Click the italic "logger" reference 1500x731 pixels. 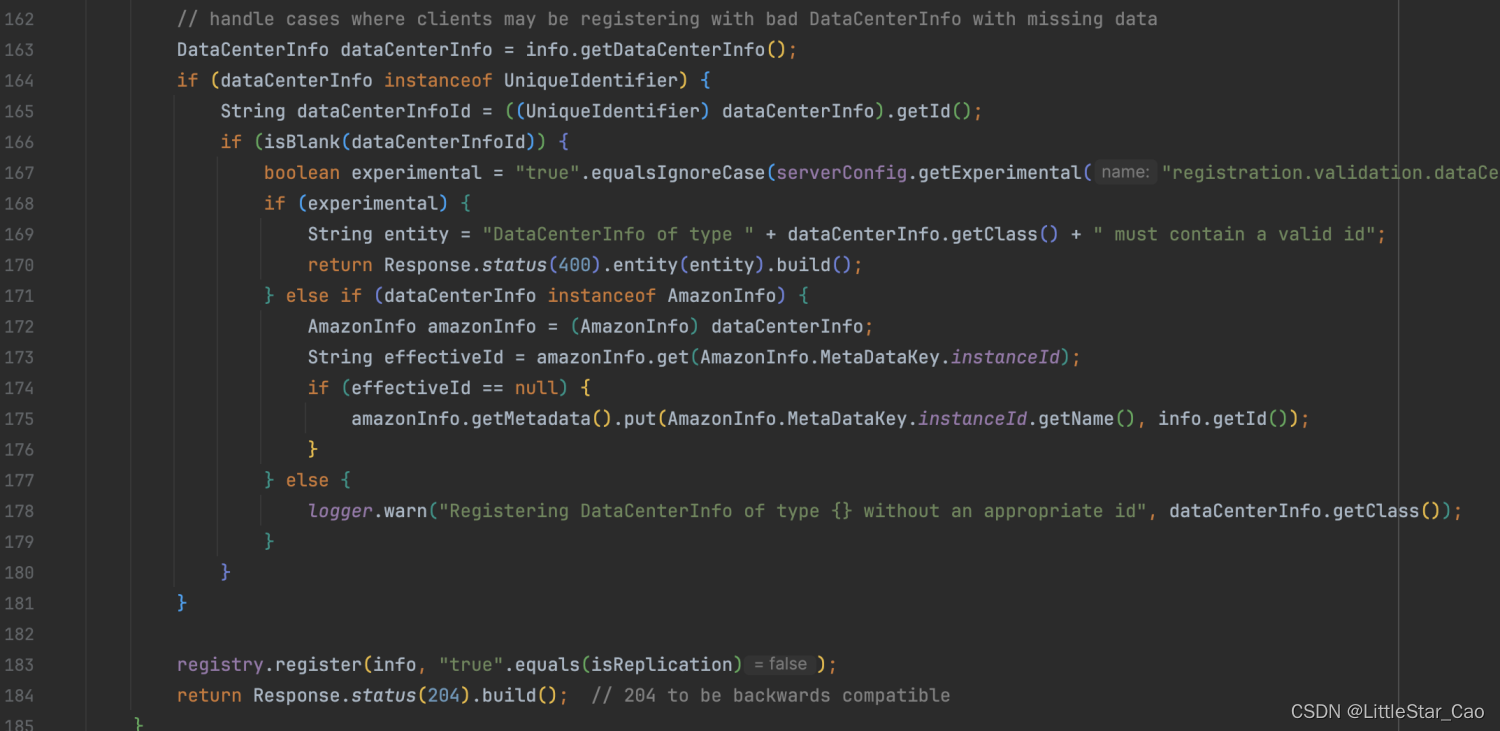click(x=340, y=511)
